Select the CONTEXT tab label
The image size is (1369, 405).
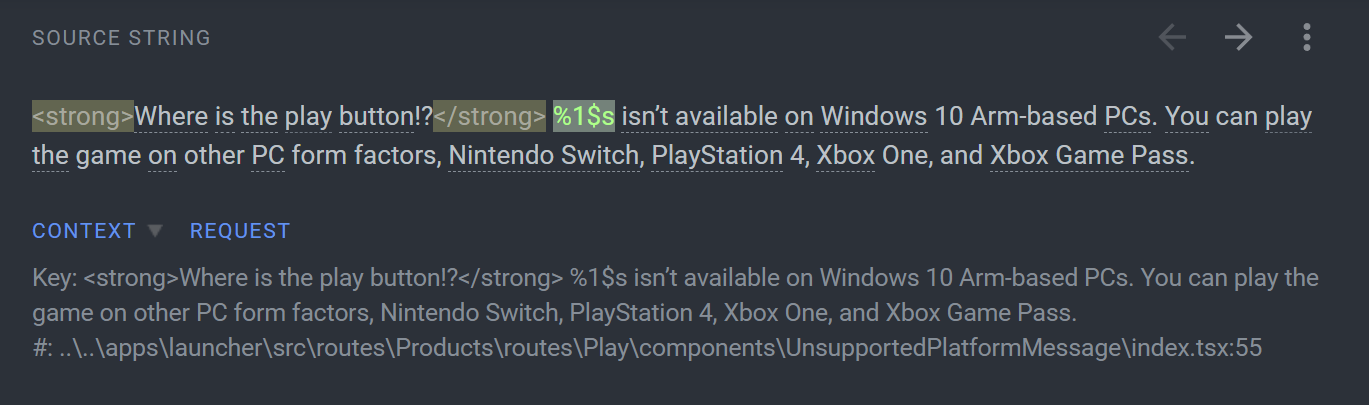click(x=84, y=231)
